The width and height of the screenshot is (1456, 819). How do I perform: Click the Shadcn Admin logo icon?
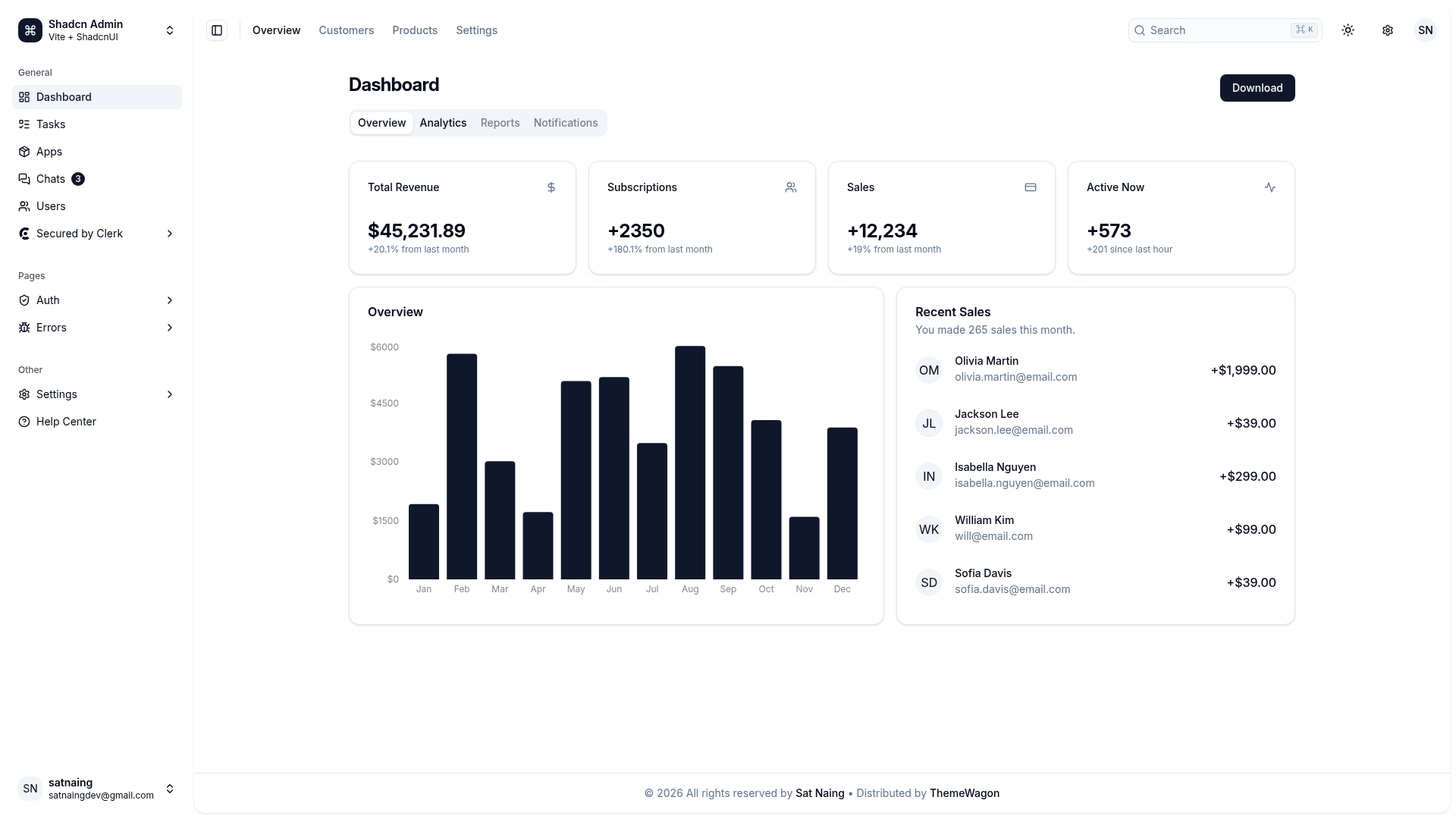pos(30,30)
